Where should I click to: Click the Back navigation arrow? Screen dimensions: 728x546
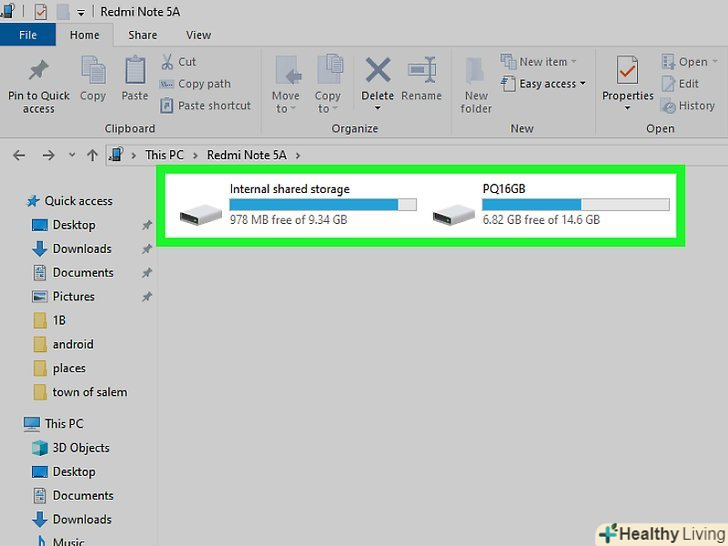19,155
